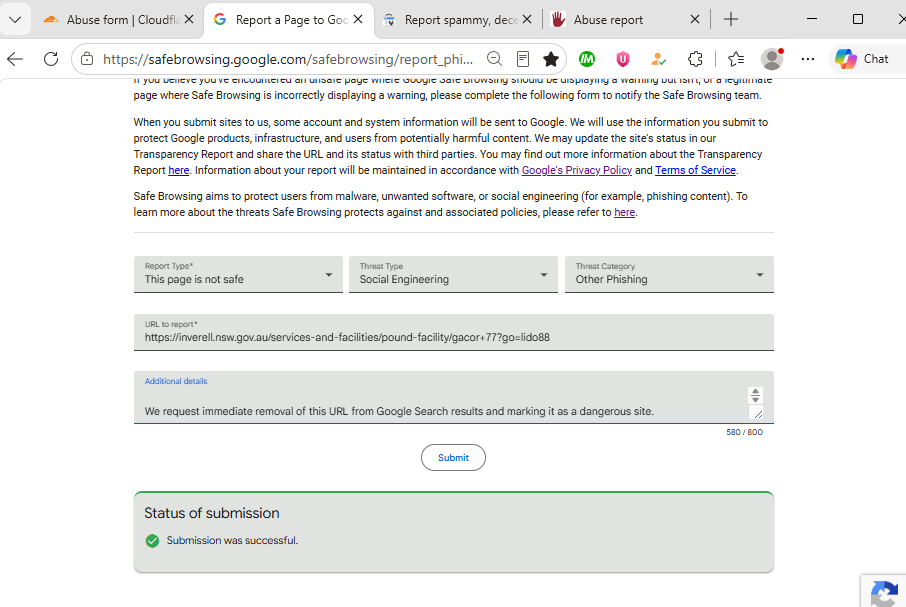Viewport: 906px width, 607px height.
Task: Click the 580 / 800 character counter
Action: click(x=744, y=432)
